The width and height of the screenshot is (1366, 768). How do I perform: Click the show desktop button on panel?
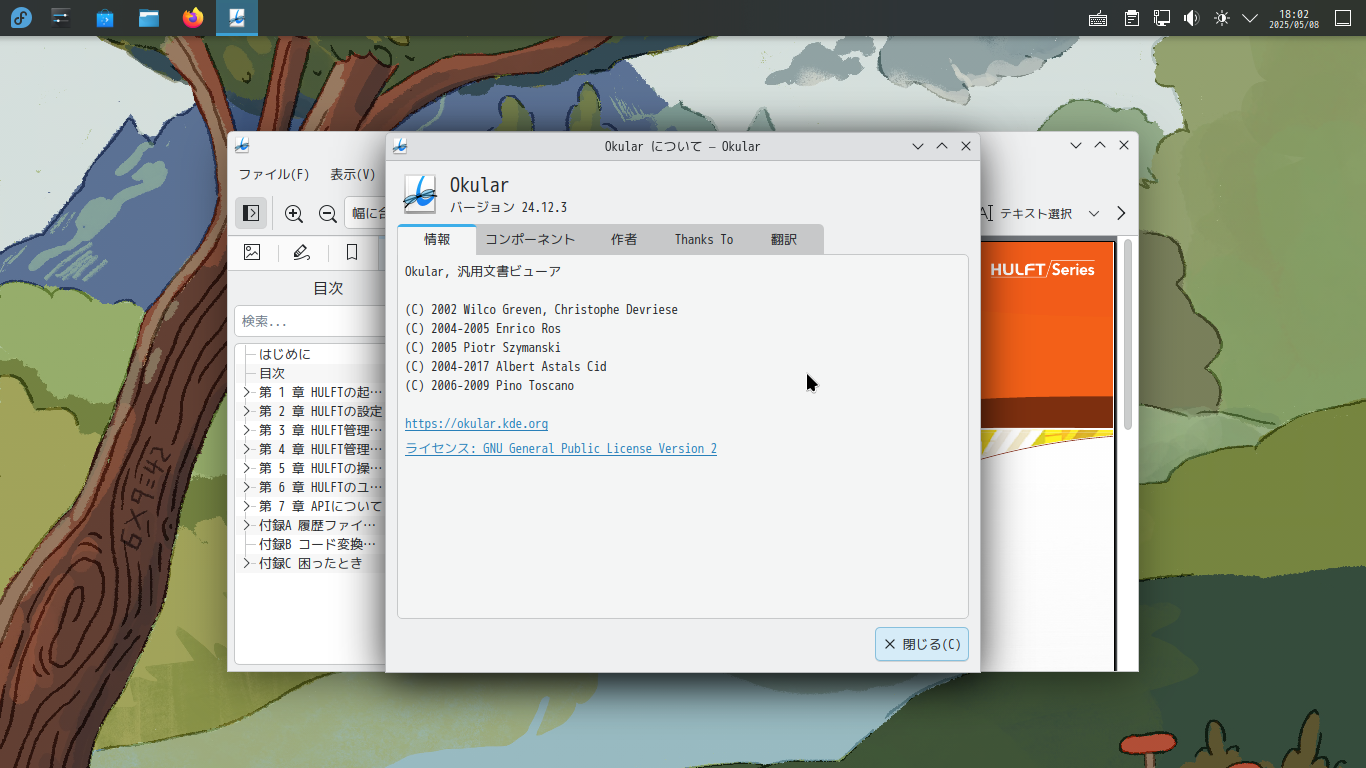[1343, 18]
